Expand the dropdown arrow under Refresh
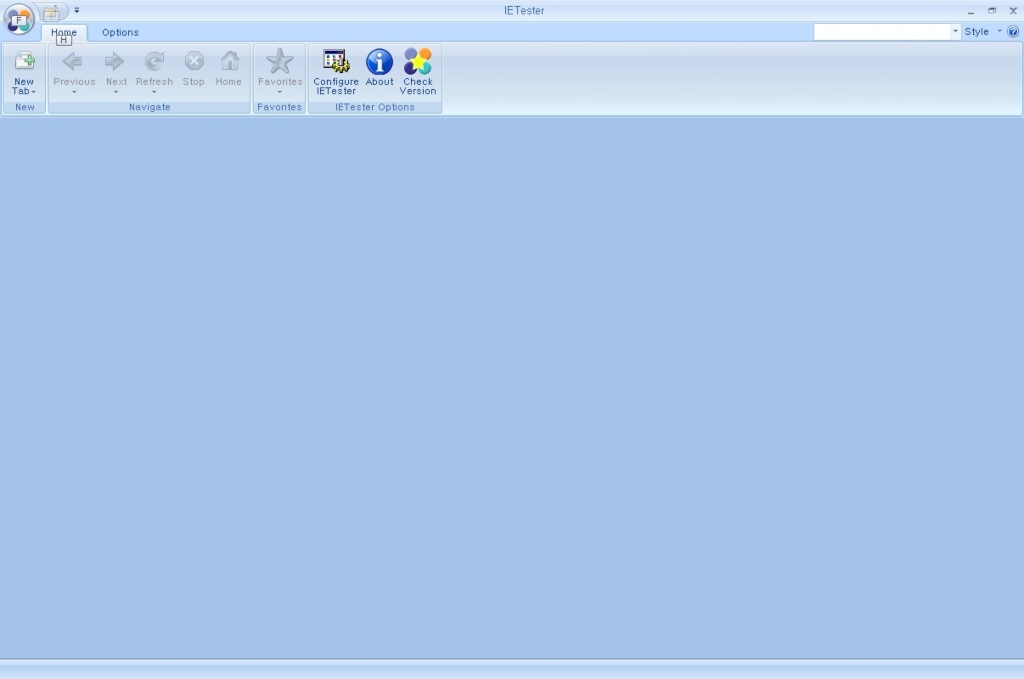The width and height of the screenshot is (1024, 679). (154, 92)
